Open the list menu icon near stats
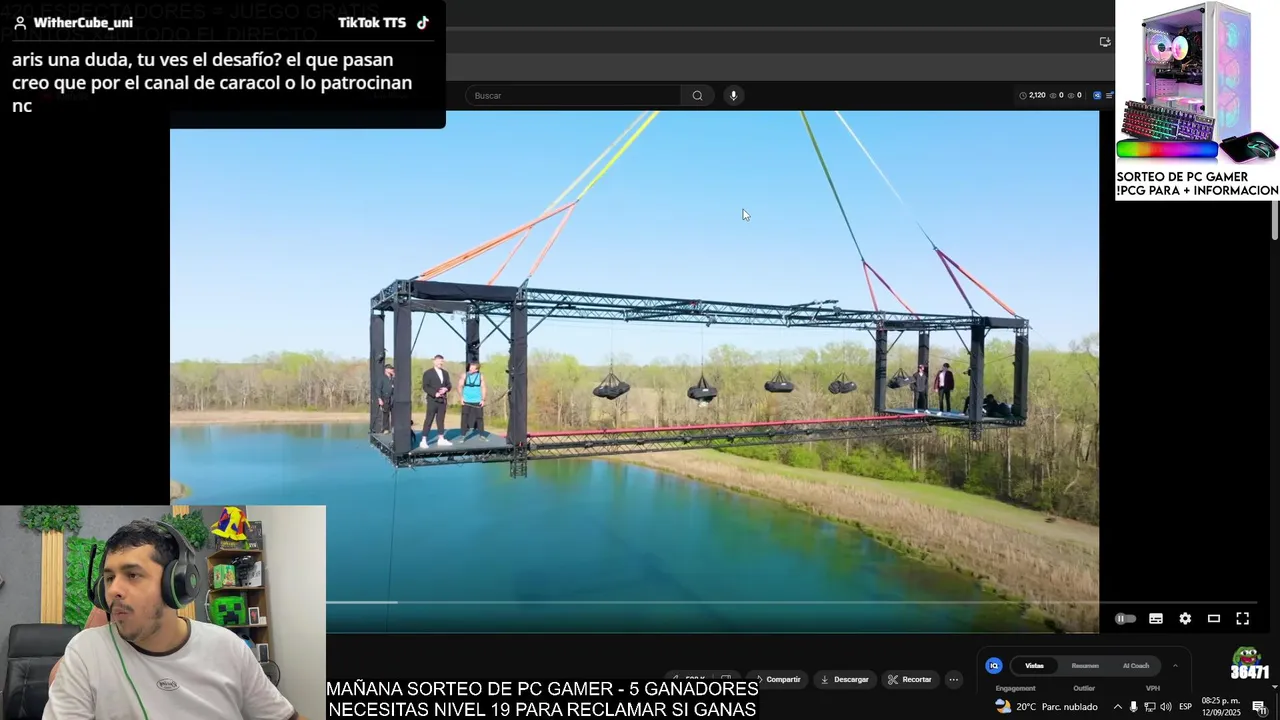The height and width of the screenshot is (720, 1280). [x=1109, y=96]
